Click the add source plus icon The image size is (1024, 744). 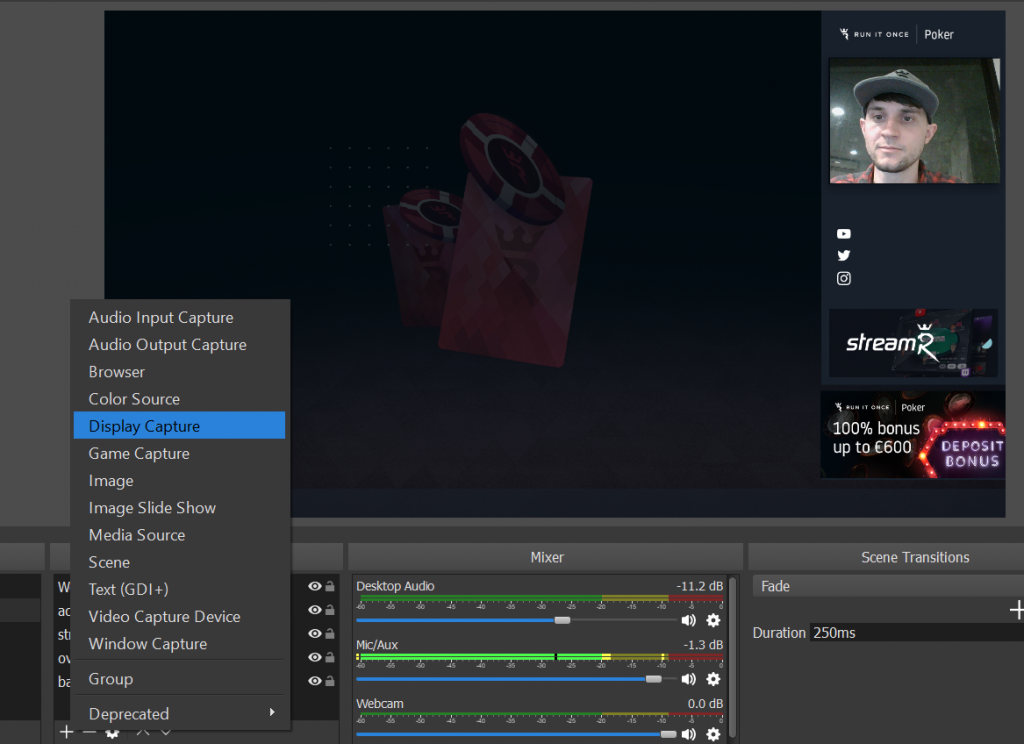tap(66, 732)
